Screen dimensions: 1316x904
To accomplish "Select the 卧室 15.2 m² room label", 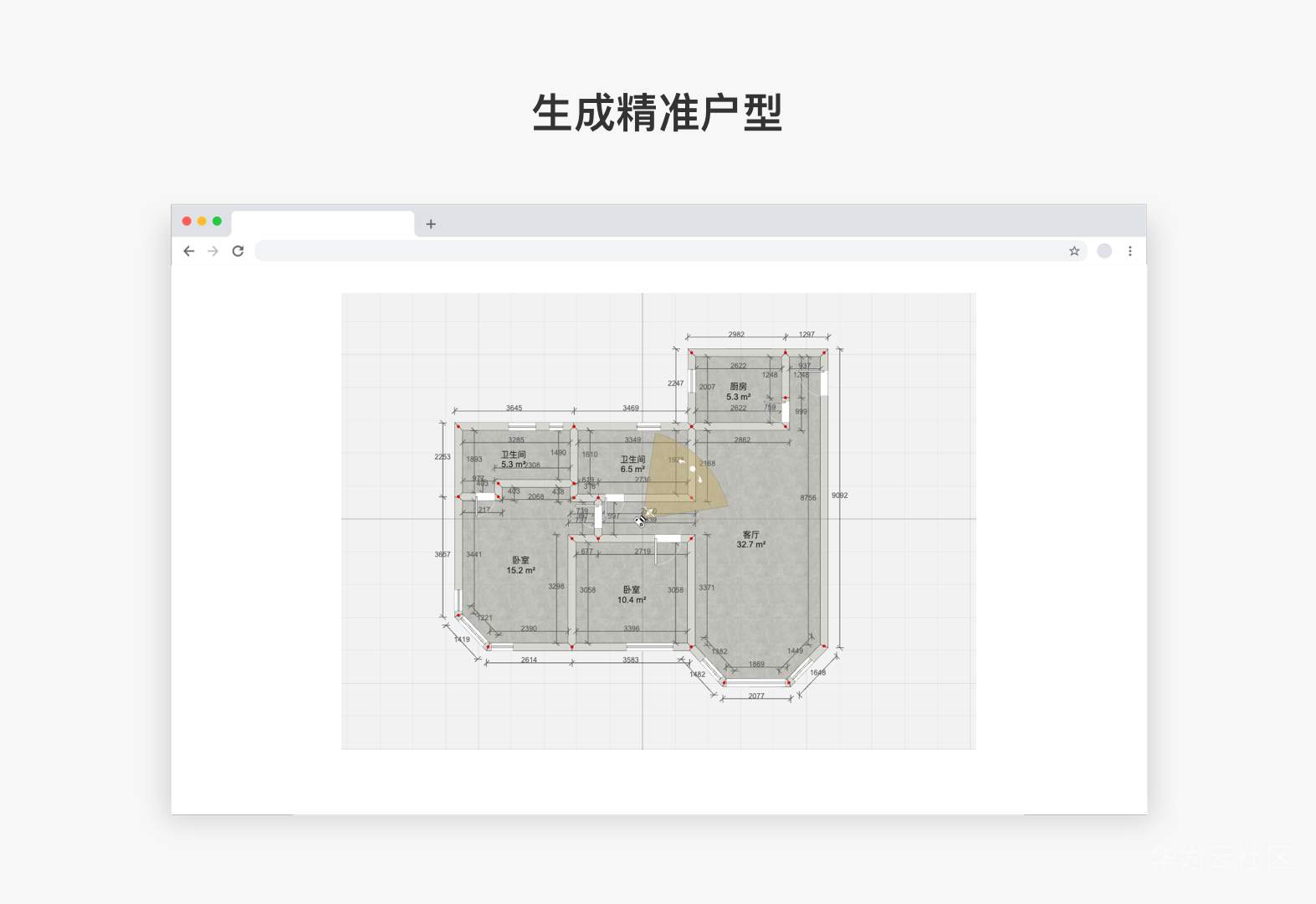I will point(520,565).
